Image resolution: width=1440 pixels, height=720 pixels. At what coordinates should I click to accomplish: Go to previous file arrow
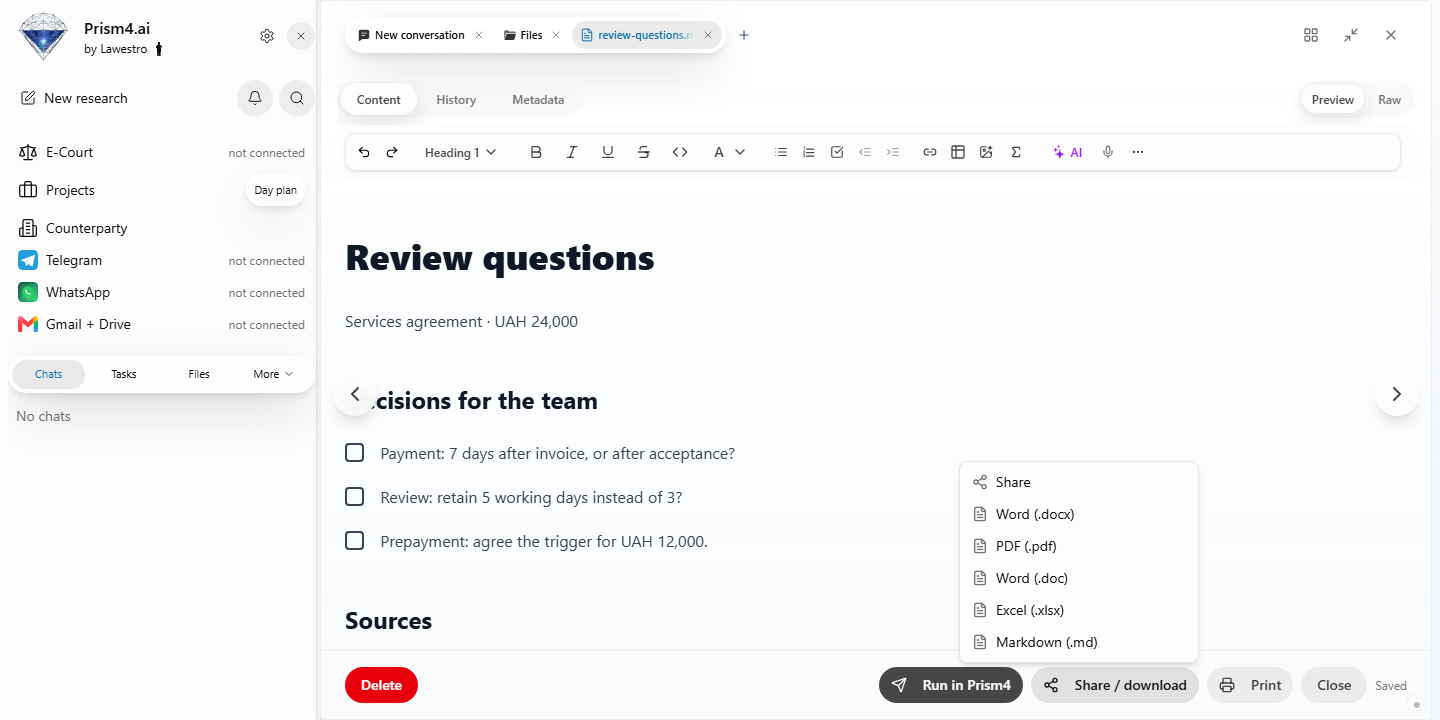pyautogui.click(x=355, y=394)
